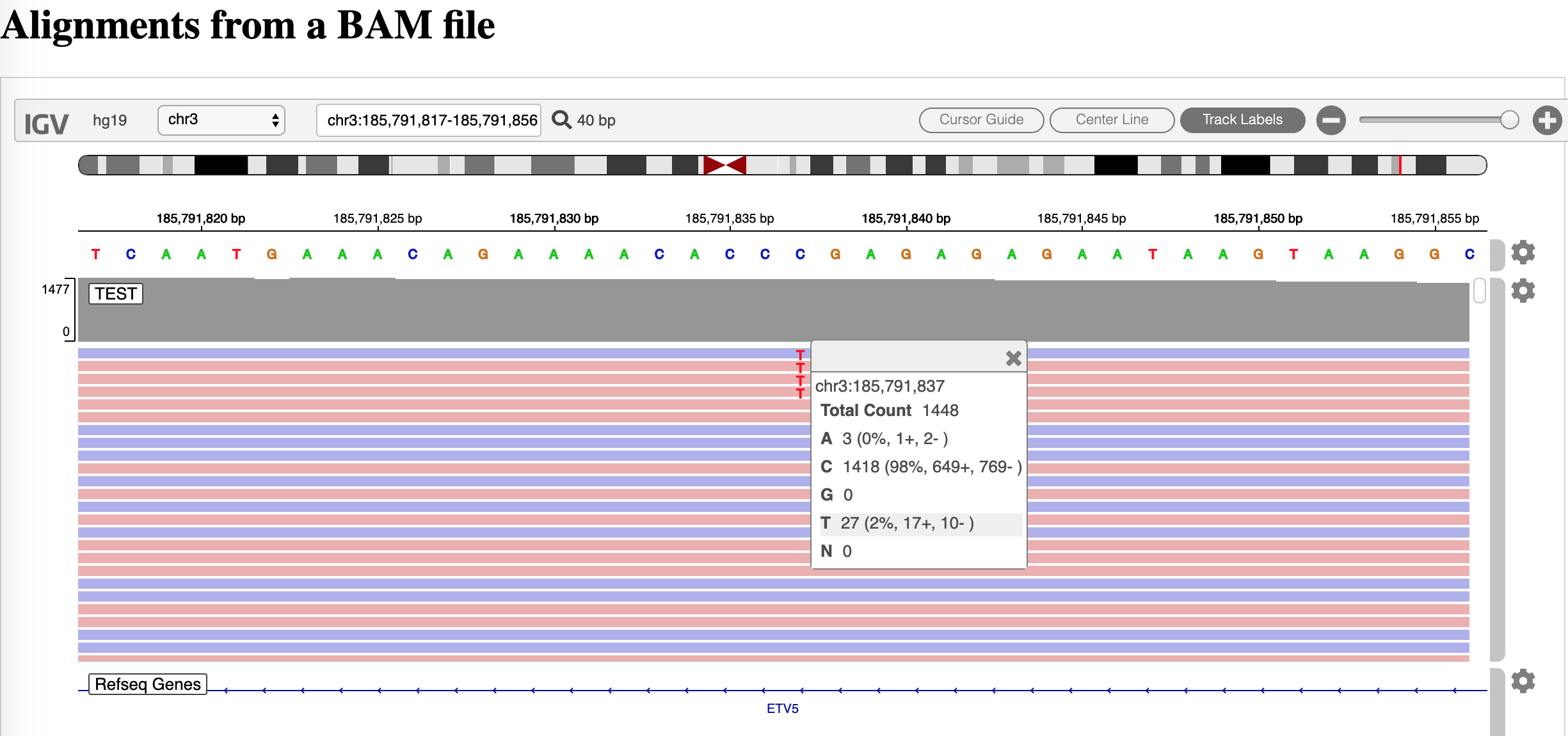Click the ETV5 gene name
Screen dimensions: 1568x736
coord(782,708)
